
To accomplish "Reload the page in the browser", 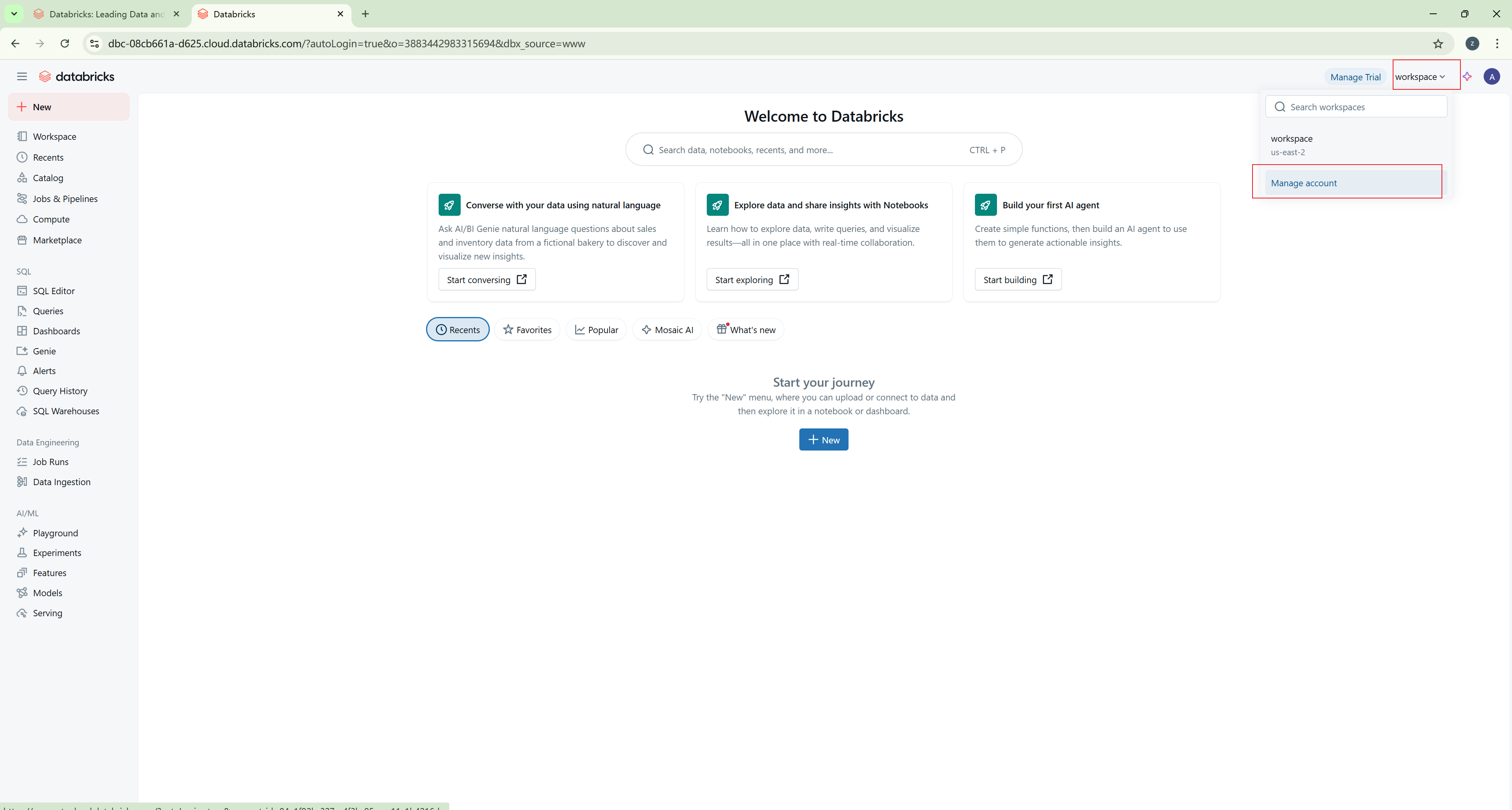I will click(65, 43).
